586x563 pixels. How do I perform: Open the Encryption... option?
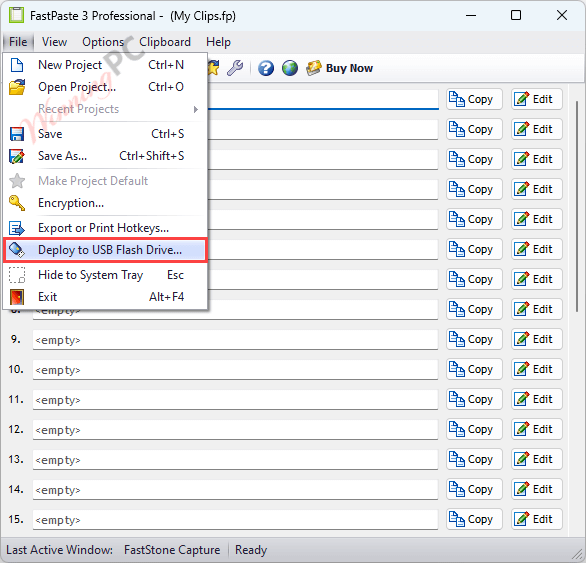coord(105,203)
